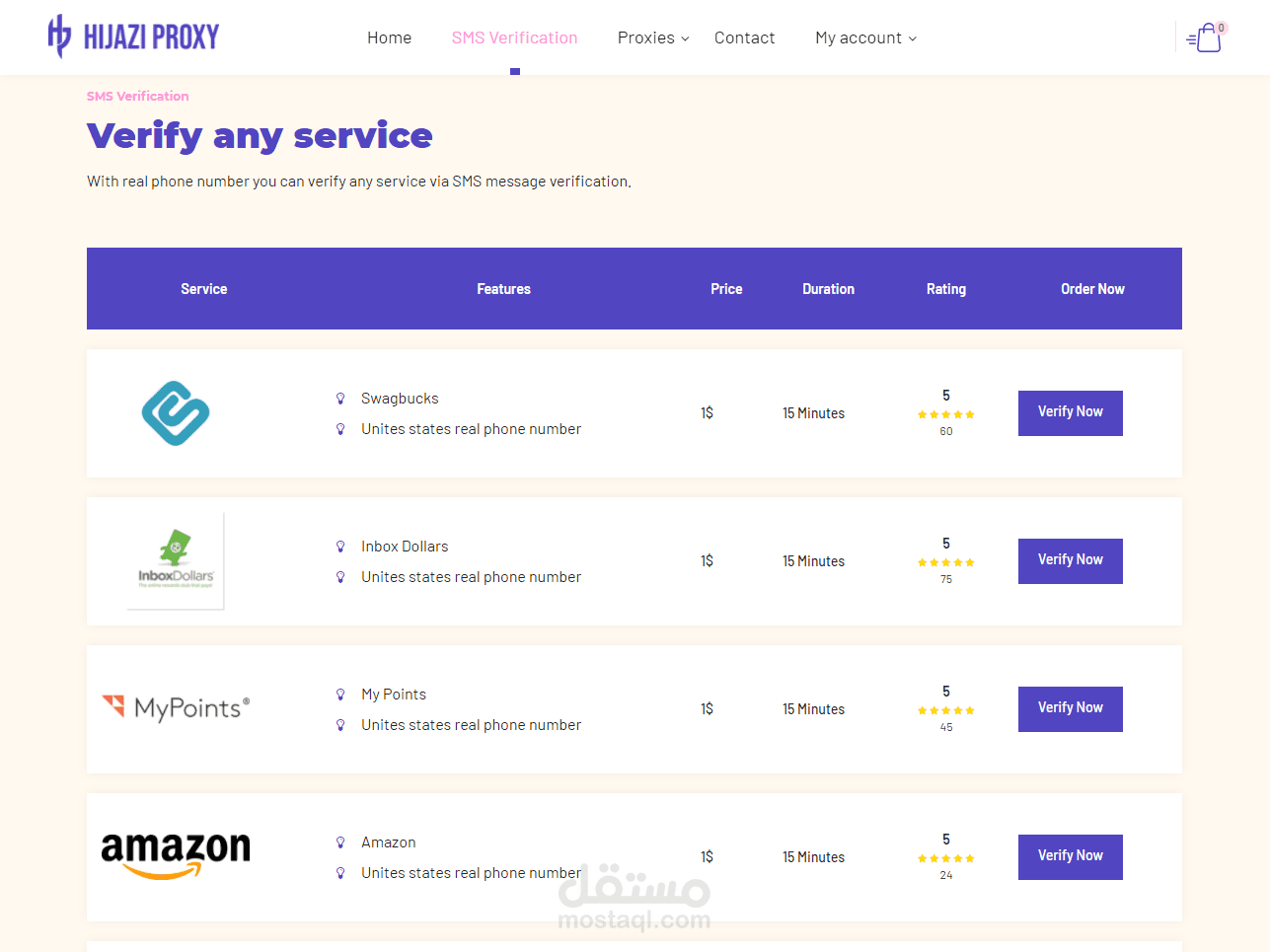This screenshot has width=1270, height=952.
Task: Click the My Points feature text
Action: coord(394,695)
